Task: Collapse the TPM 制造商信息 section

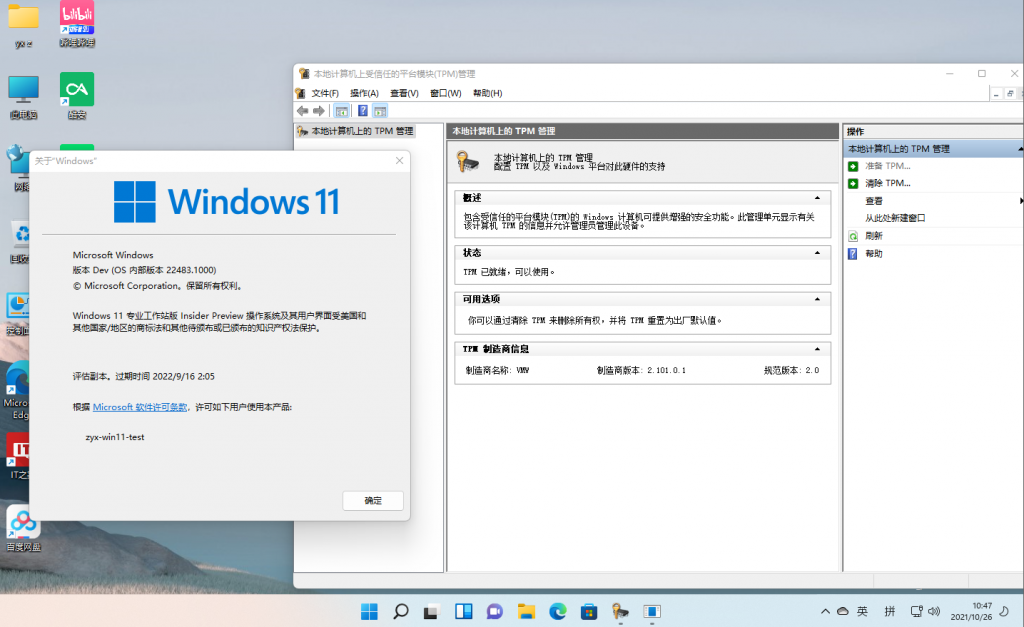Action: click(x=818, y=349)
